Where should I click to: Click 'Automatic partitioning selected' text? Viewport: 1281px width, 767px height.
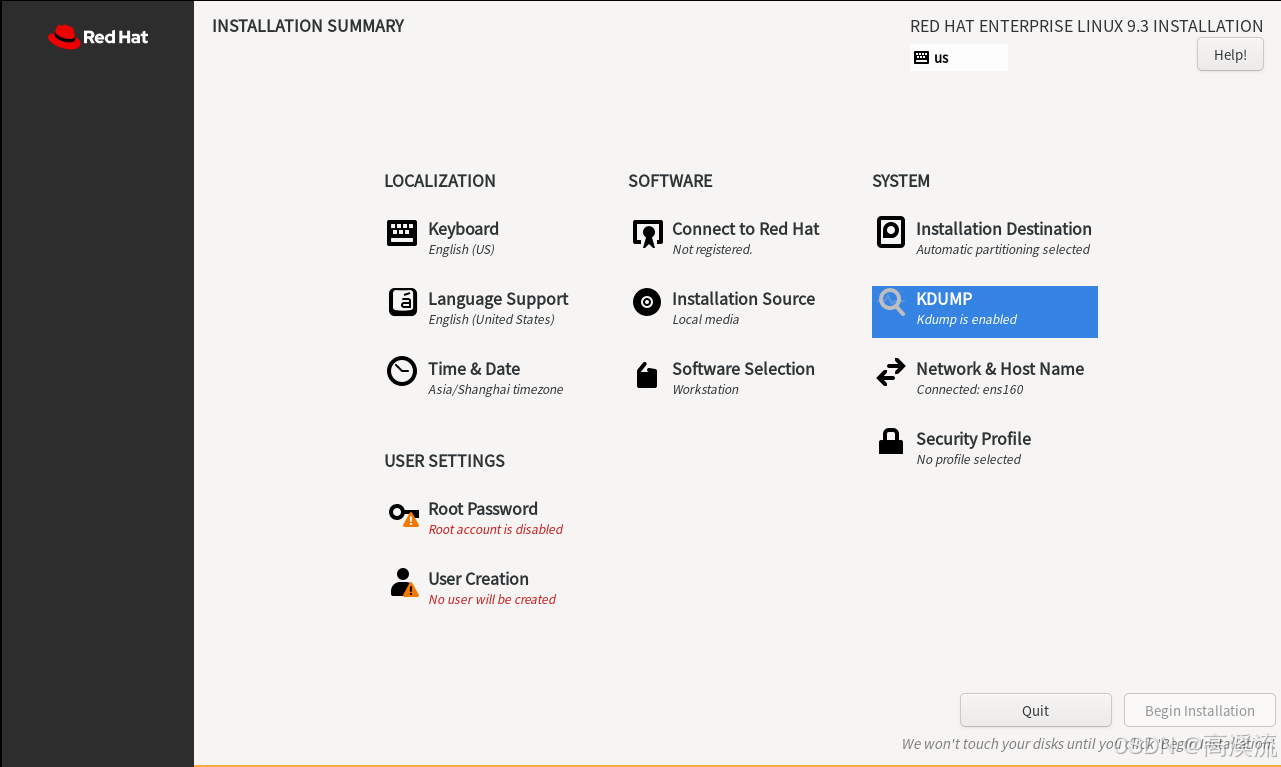[x=1003, y=250]
